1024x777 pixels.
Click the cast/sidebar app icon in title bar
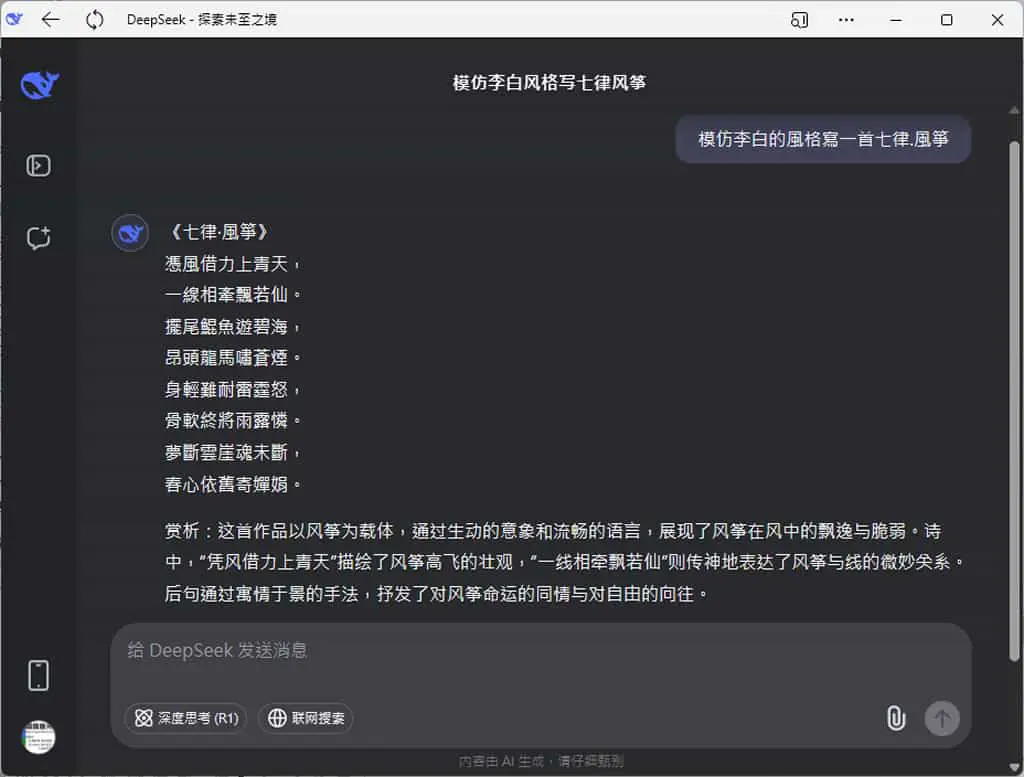(x=799, y=20)
